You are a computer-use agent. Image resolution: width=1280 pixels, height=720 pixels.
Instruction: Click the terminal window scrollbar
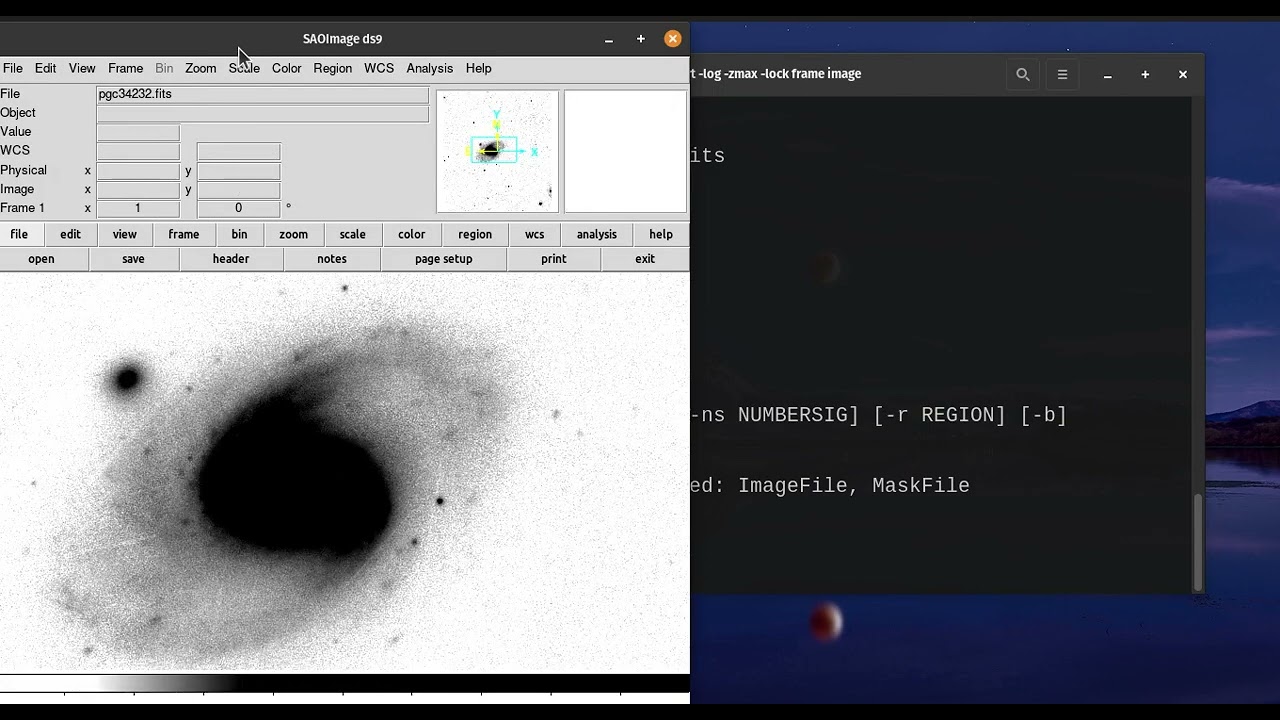pos(1197,543)
